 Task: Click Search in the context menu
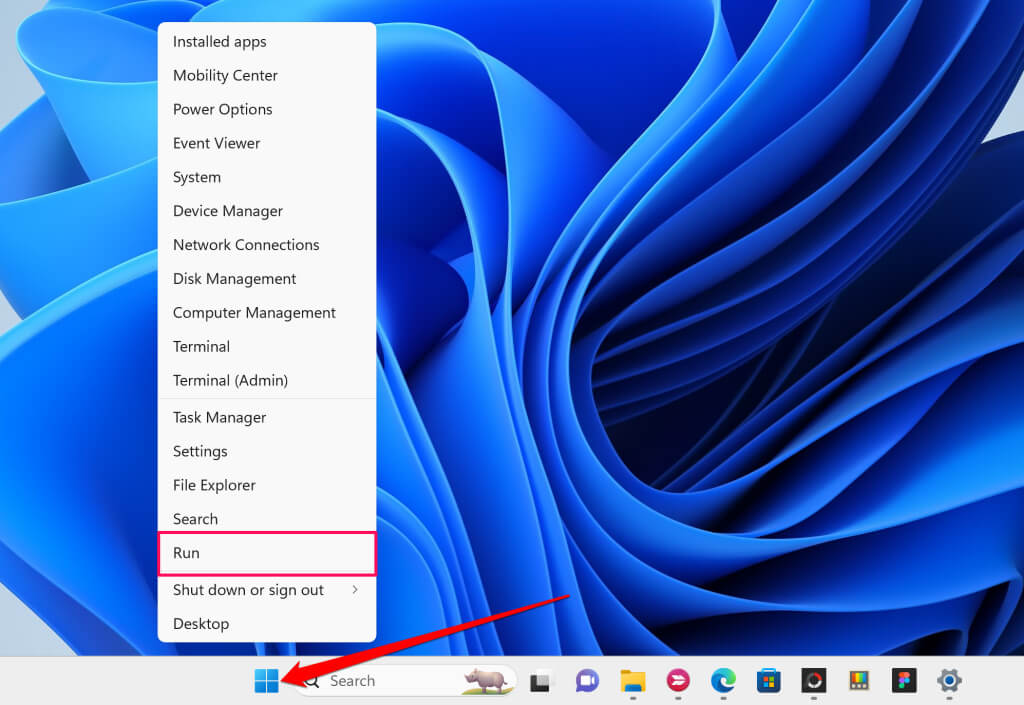267,520
